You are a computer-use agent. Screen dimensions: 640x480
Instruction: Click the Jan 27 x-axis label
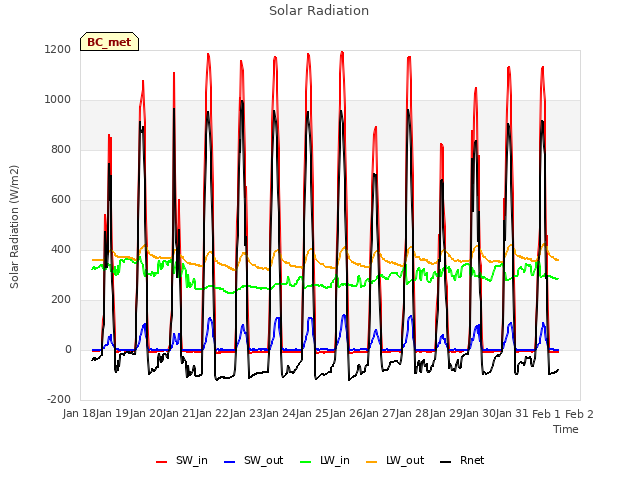[379, 413]
